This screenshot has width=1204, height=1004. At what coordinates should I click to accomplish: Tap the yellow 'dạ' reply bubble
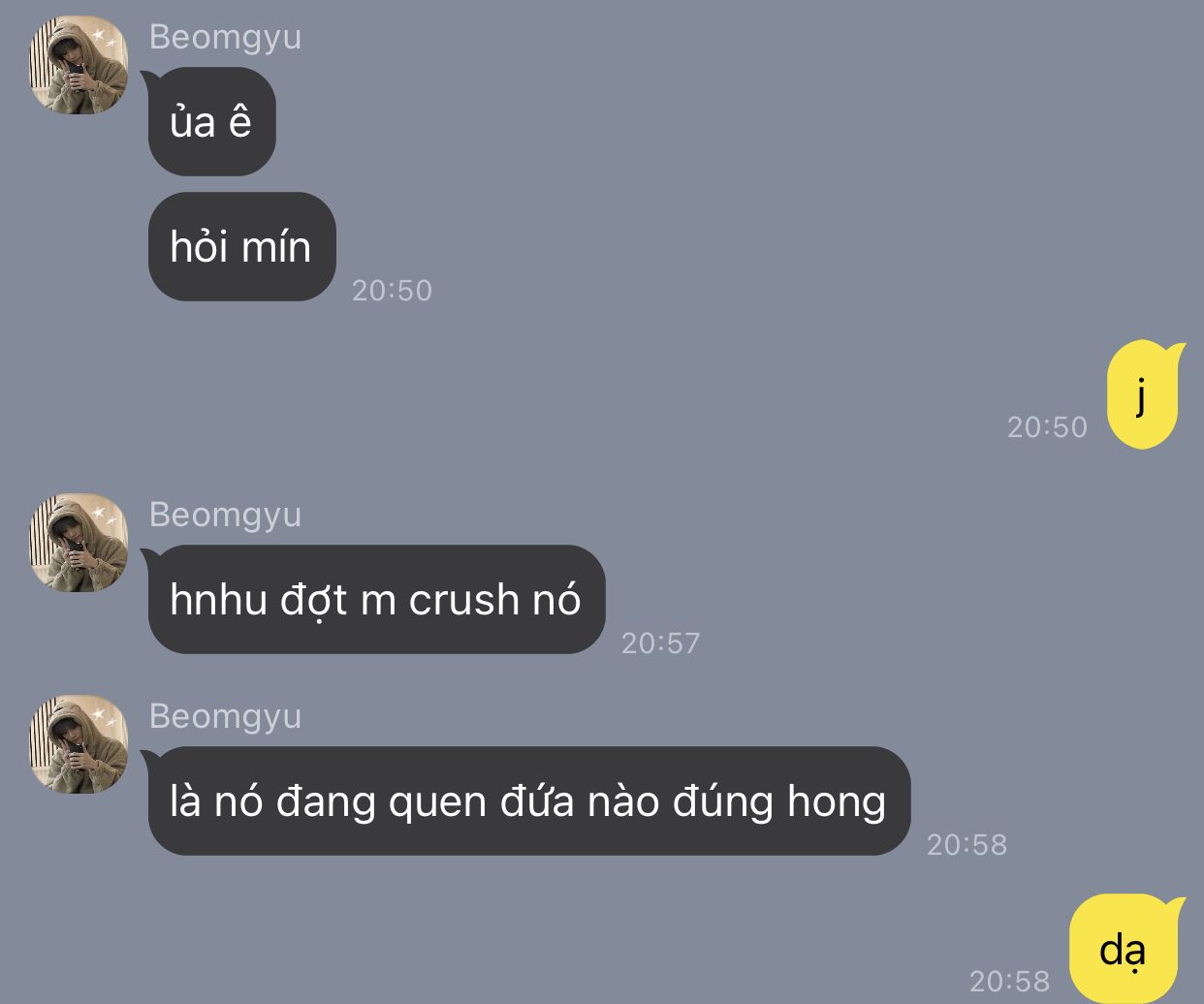pos(1125,949)
